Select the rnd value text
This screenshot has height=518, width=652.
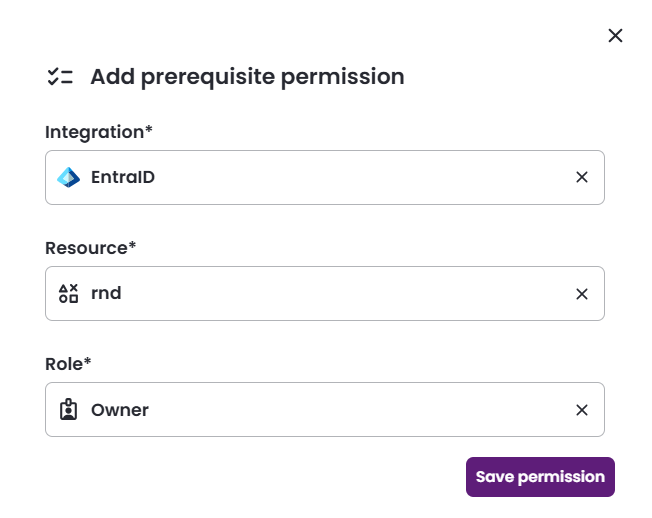[106, 294]
